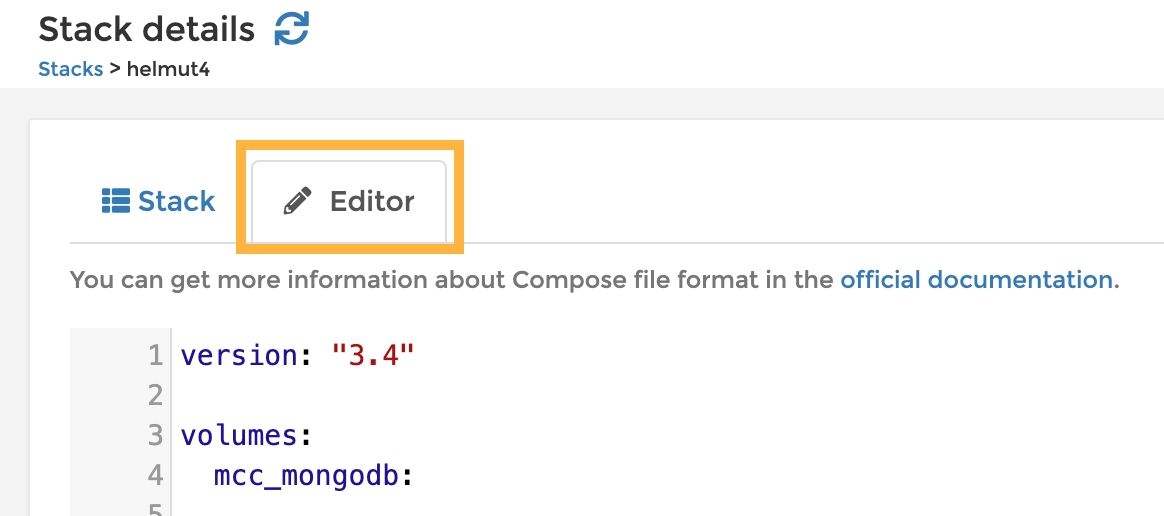This screenshot has width=1164, height=516.
Task: Place cursor on the version keyword
Action: pos(239,355)
